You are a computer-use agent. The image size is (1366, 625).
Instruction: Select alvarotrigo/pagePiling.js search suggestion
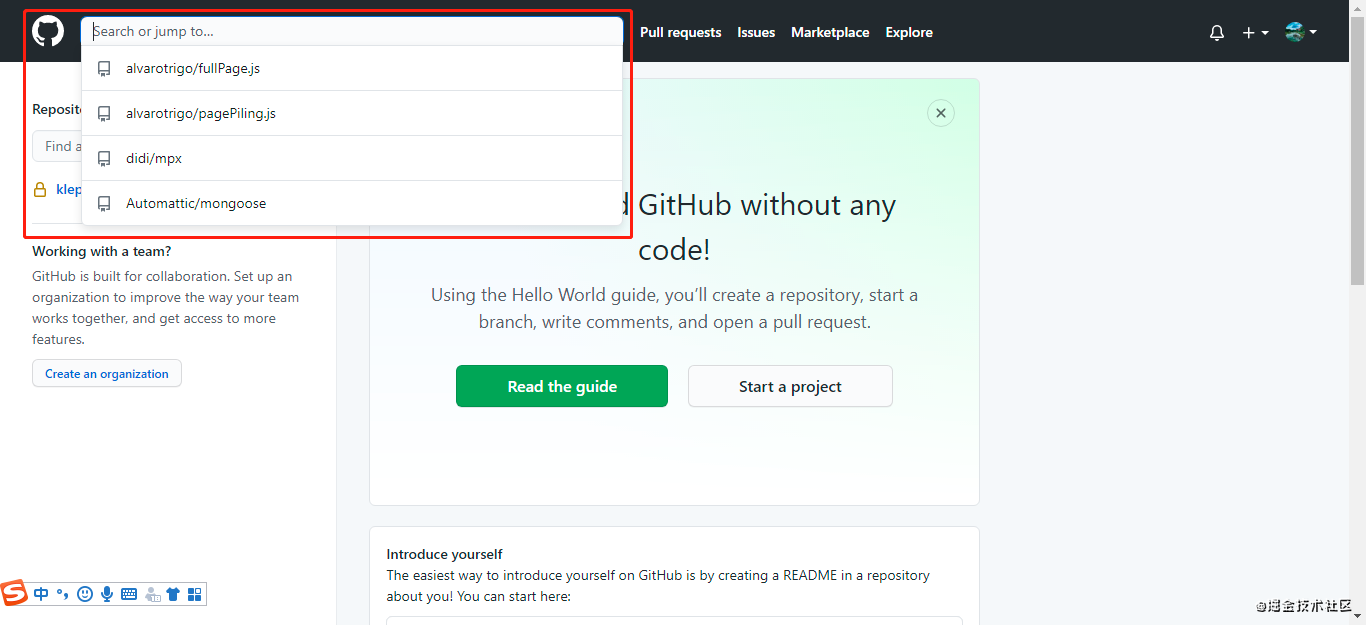tap(352, 114)
